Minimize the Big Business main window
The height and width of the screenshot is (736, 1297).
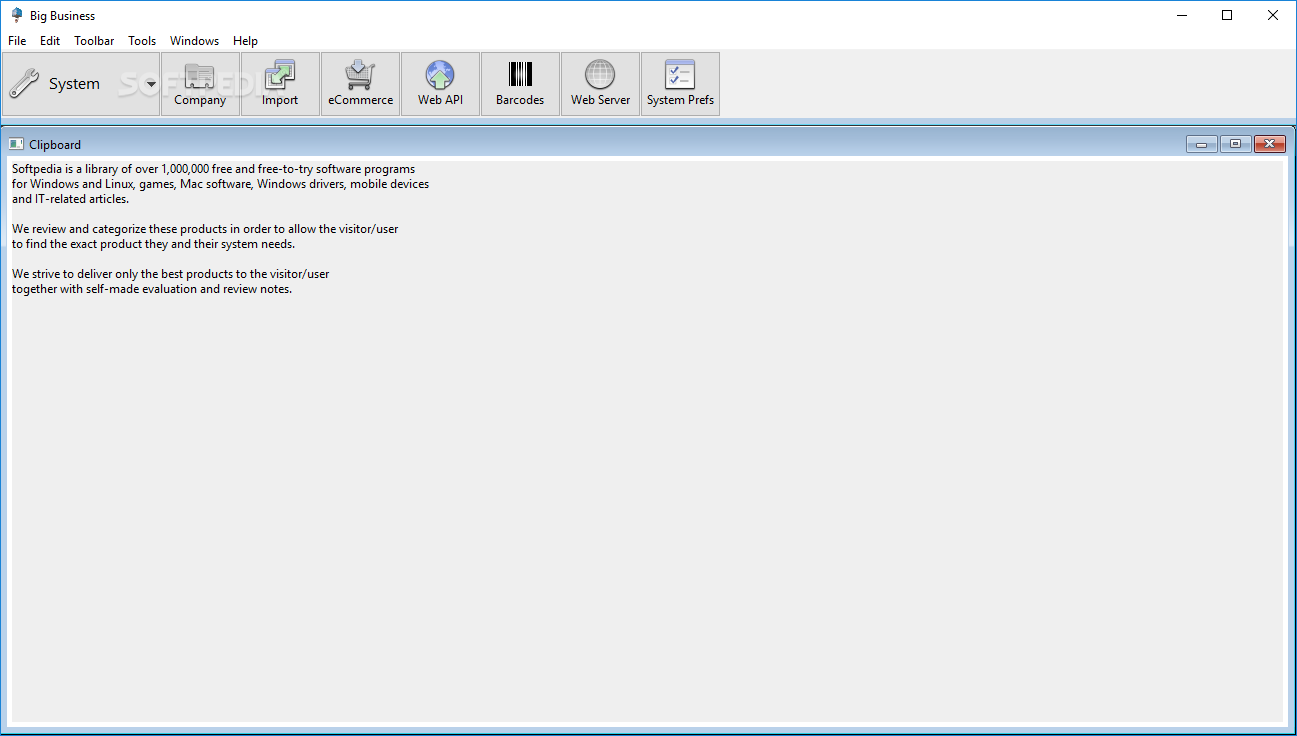coord(1181,15)
